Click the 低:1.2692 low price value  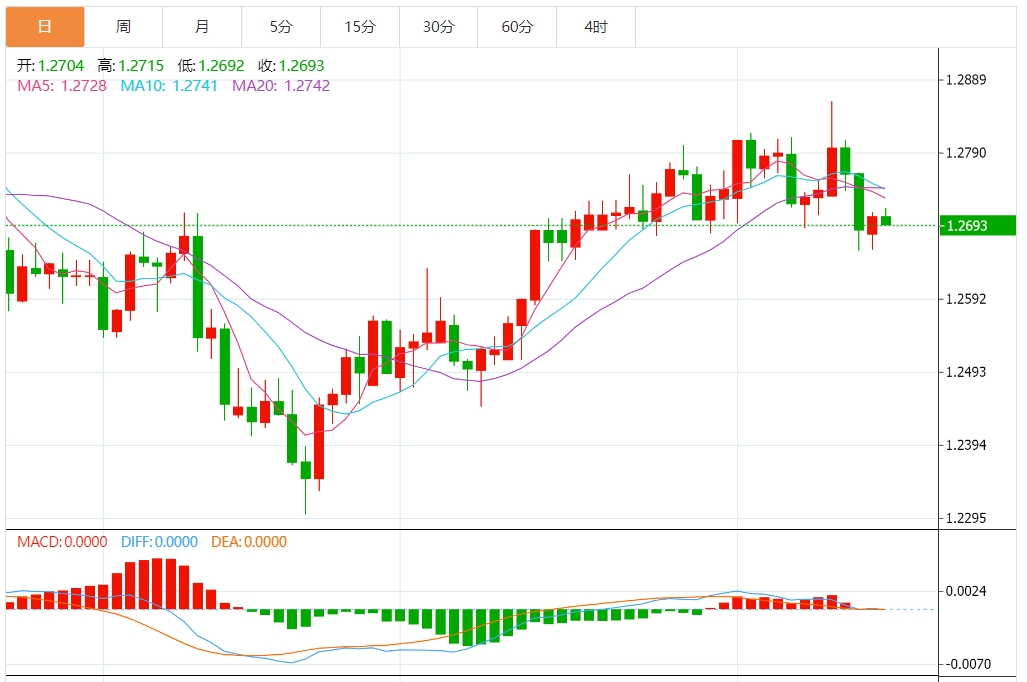tap(210, 66)
